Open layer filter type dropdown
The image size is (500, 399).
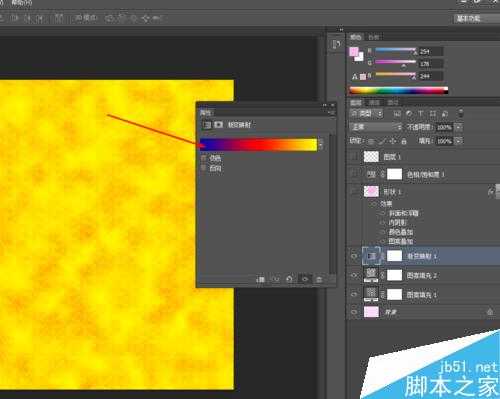tap(366, 114)
